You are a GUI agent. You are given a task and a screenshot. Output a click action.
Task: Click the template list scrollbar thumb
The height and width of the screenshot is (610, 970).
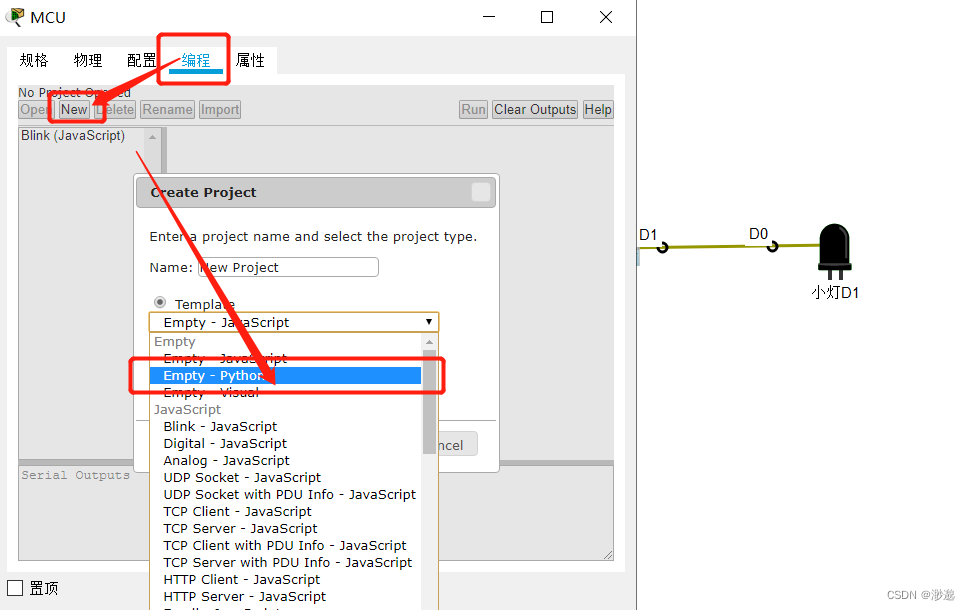[429, 402]
